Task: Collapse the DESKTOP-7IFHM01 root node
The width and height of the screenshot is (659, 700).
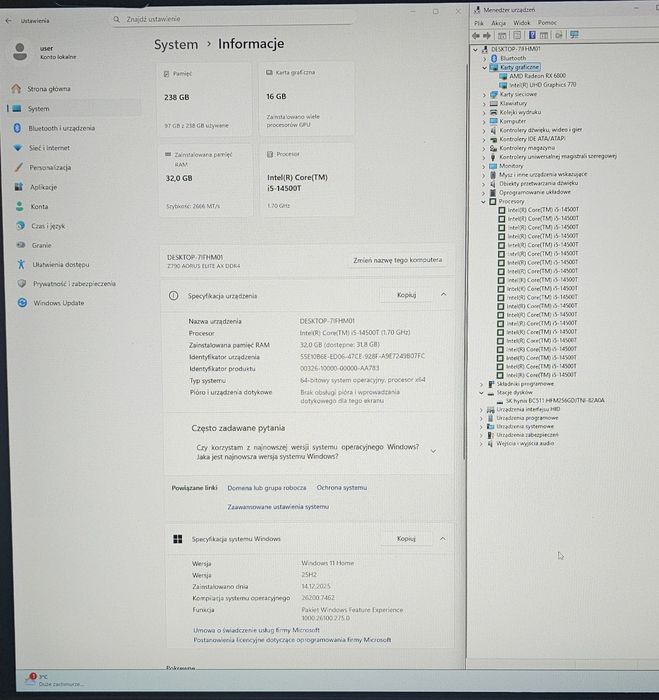Action: 476,49
